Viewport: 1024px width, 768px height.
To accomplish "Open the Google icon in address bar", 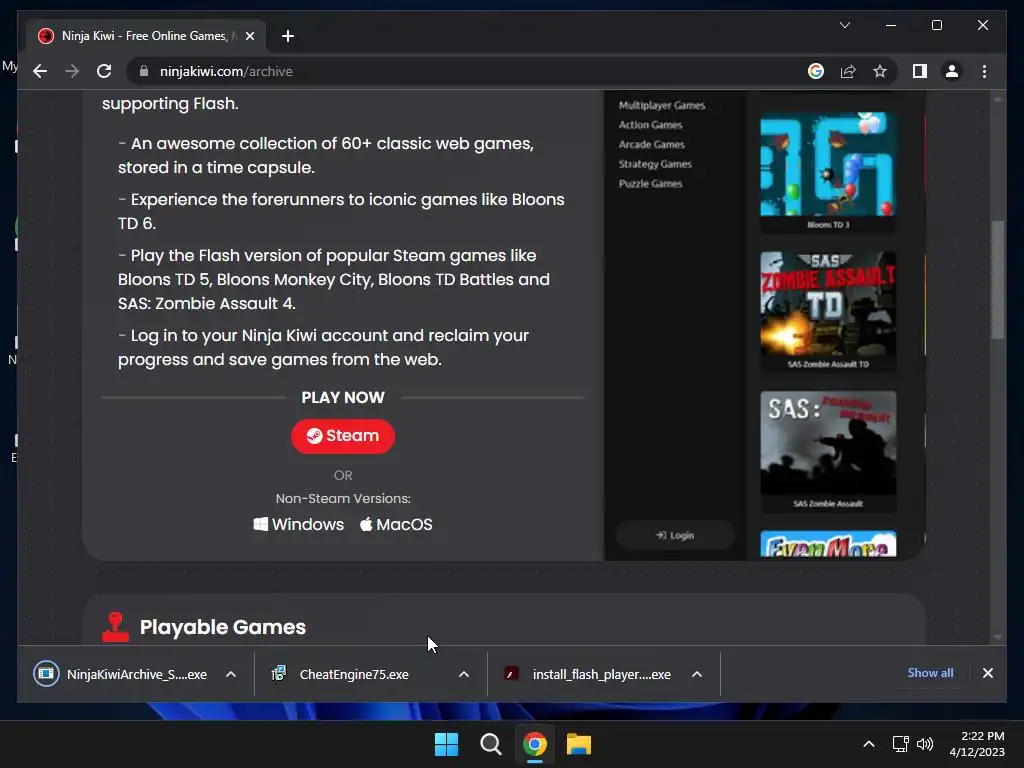I will point(816,71).
